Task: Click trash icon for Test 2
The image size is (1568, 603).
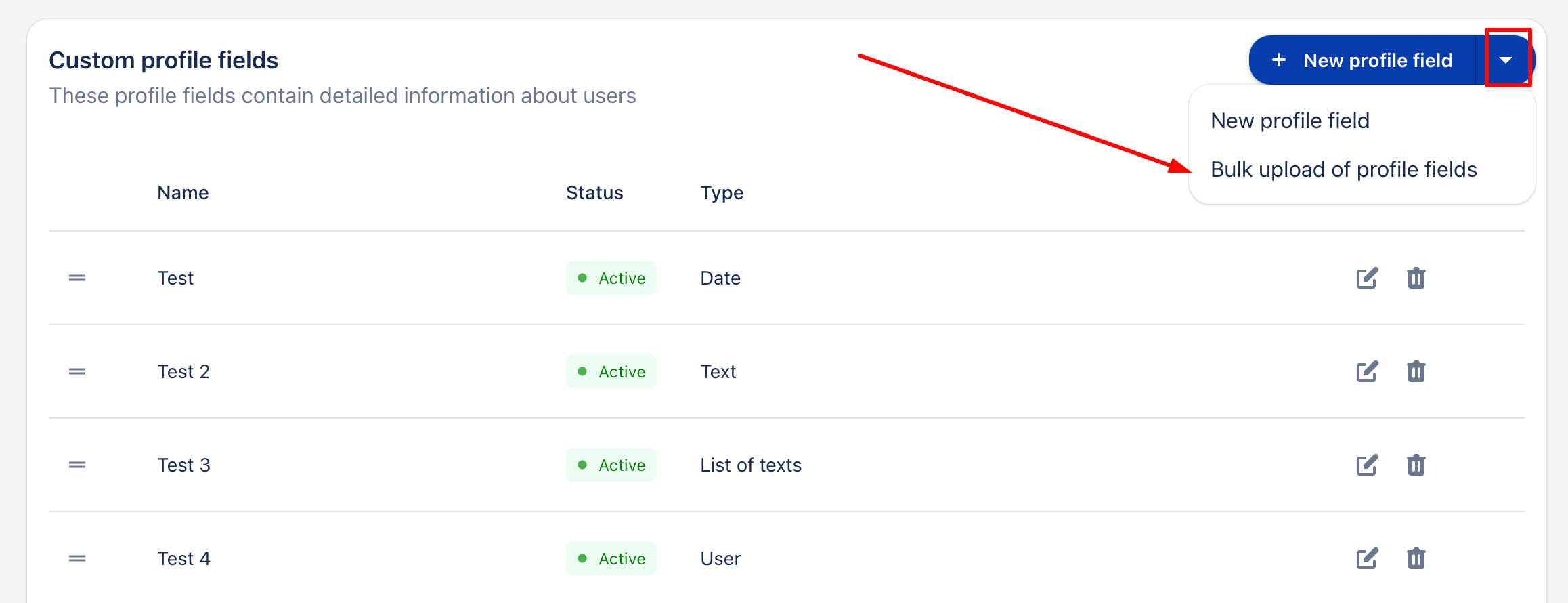Action: pos(1416,371)
